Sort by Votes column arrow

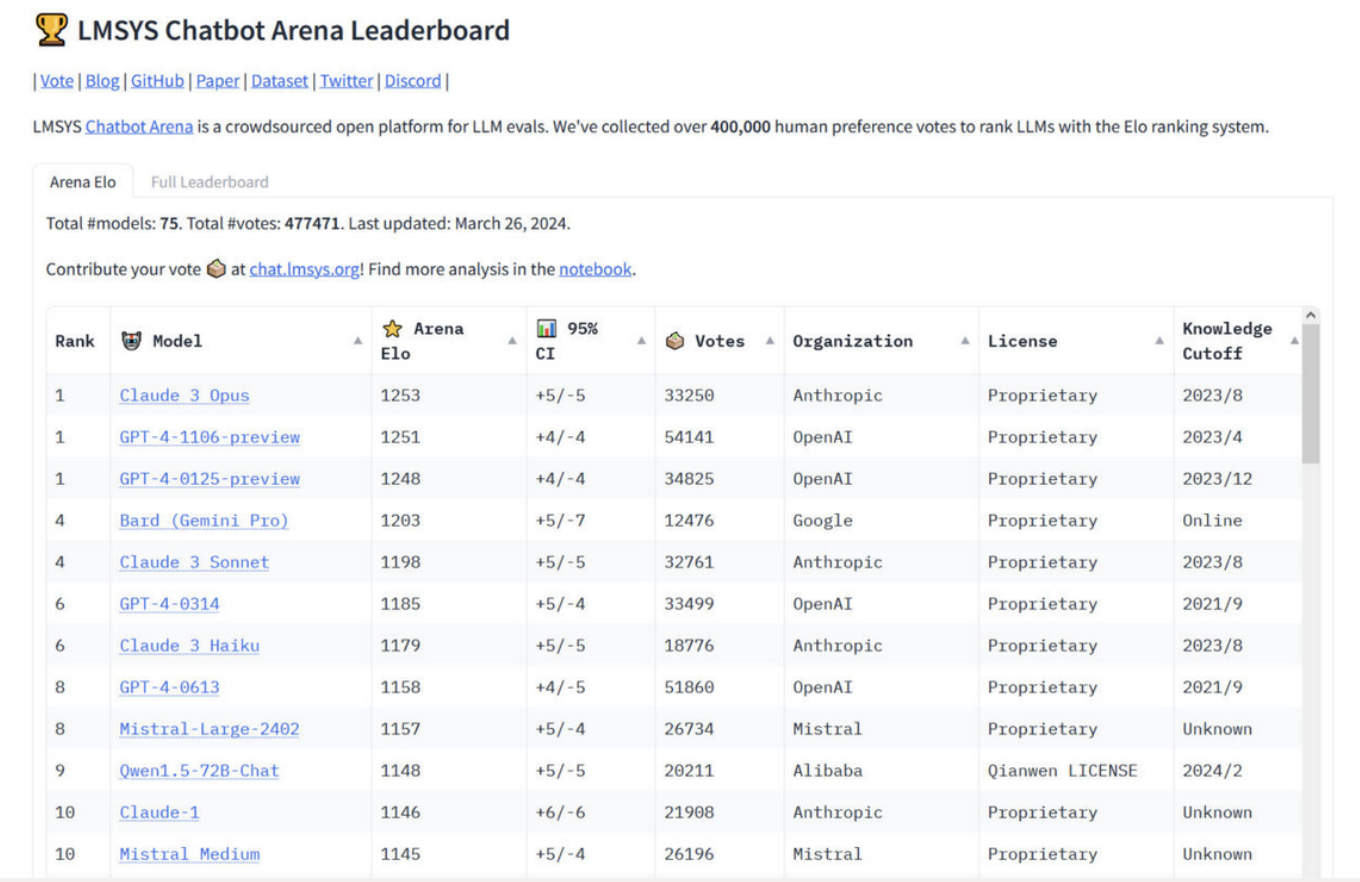(770, 341)
